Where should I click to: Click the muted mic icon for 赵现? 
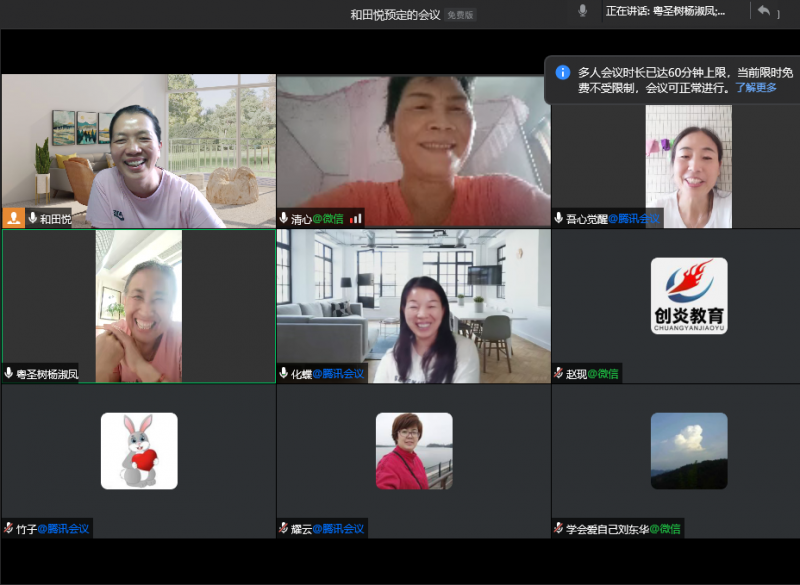click(x=558, y=373)
